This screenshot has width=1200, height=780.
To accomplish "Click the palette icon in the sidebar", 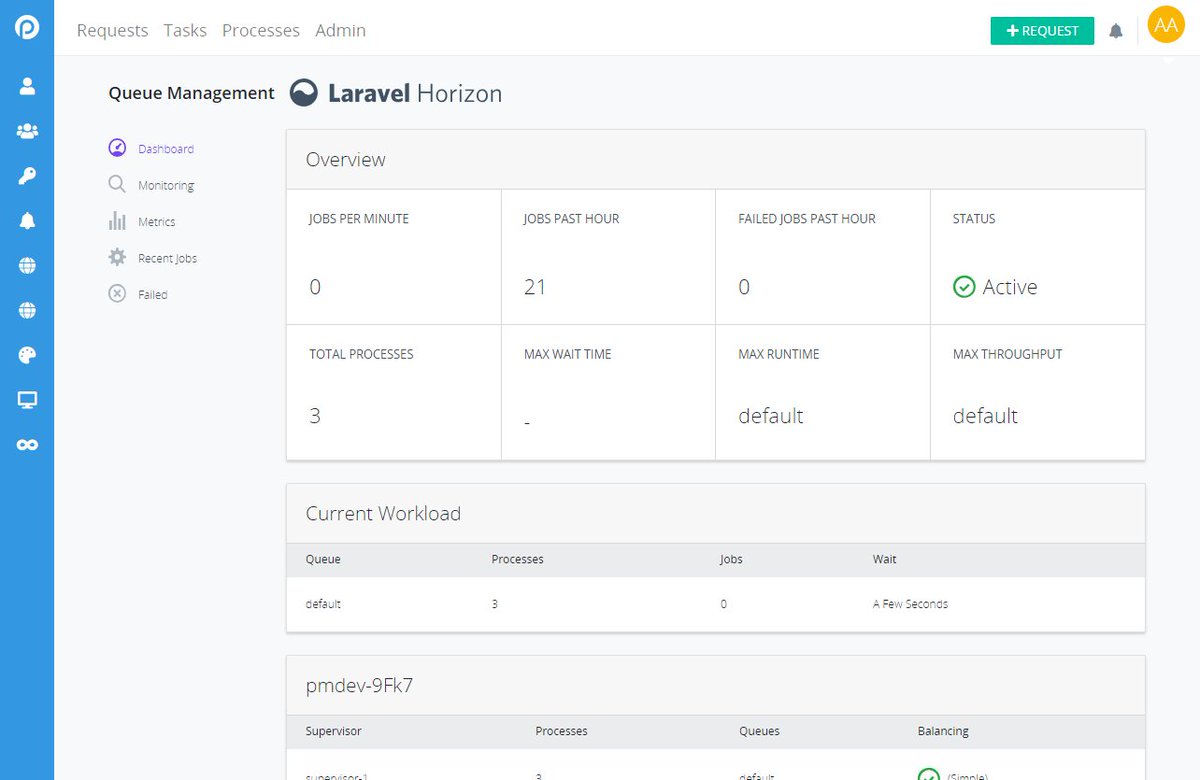I will 27,354.
